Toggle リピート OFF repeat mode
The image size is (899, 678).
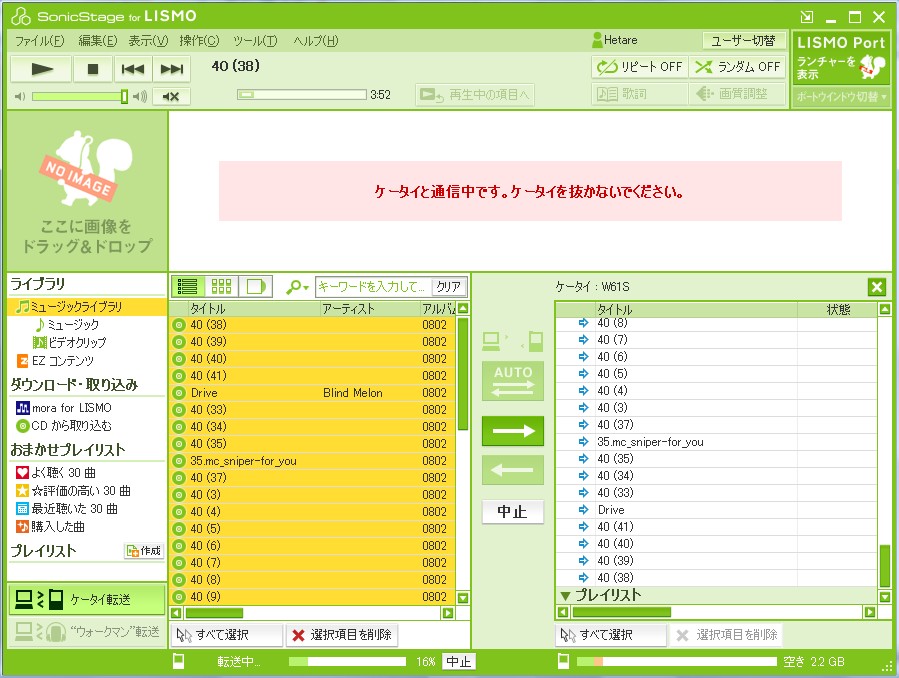(639, 67)
